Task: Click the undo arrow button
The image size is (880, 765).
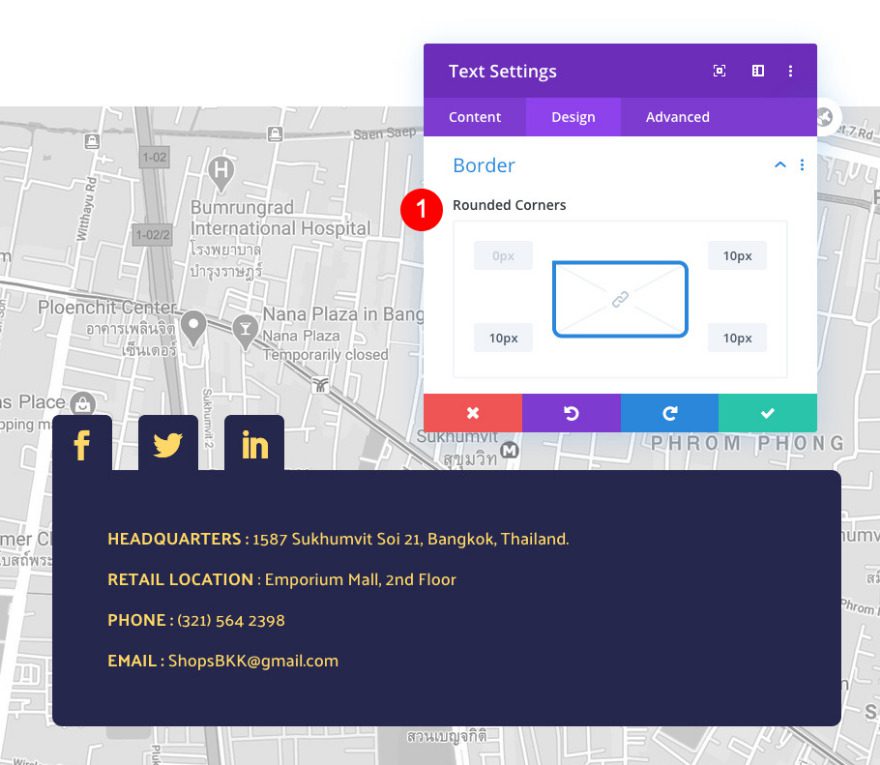Action: 571,413
